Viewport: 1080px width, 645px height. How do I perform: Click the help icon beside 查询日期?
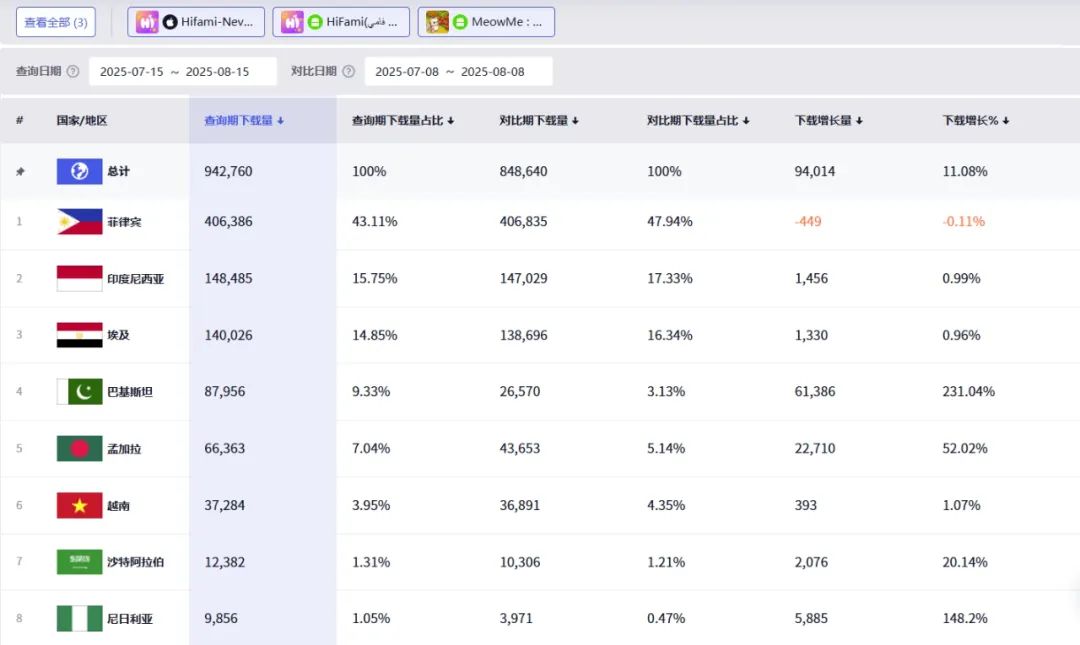[73, 72]
